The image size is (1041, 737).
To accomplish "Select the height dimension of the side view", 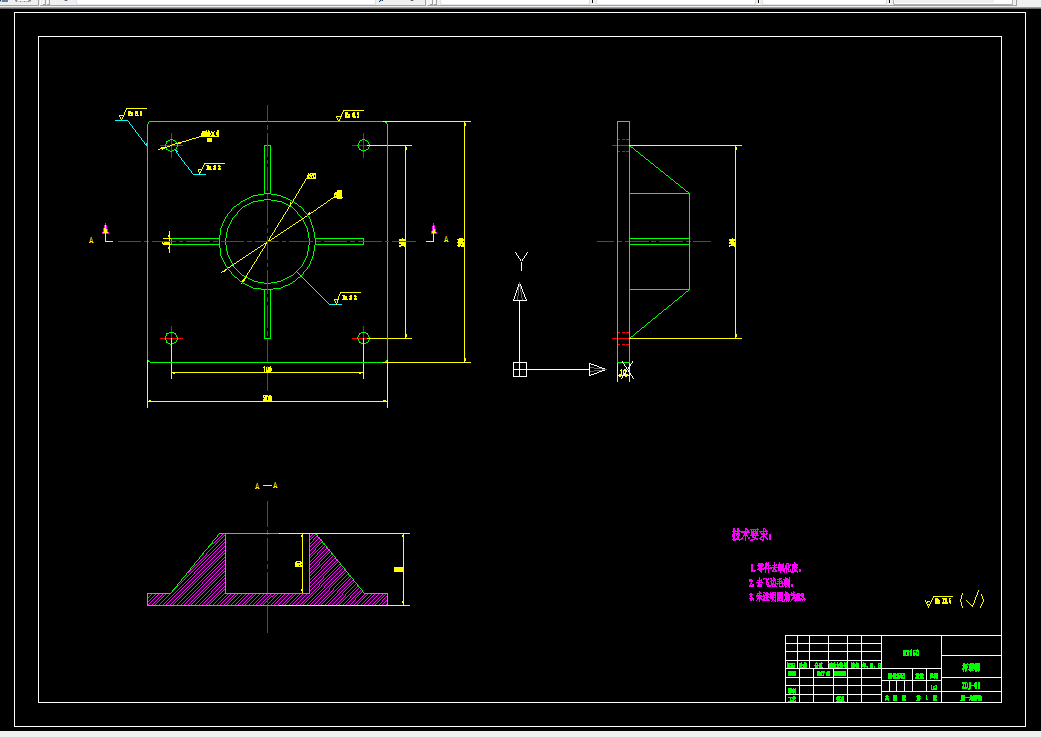I will tap(734, 242).
